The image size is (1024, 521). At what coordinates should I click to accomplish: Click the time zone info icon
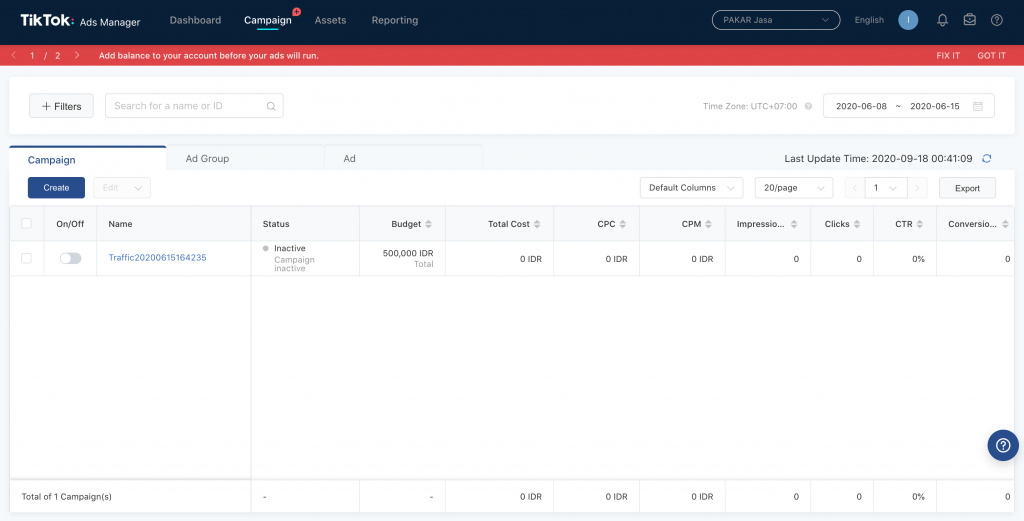tap(808, 106)
